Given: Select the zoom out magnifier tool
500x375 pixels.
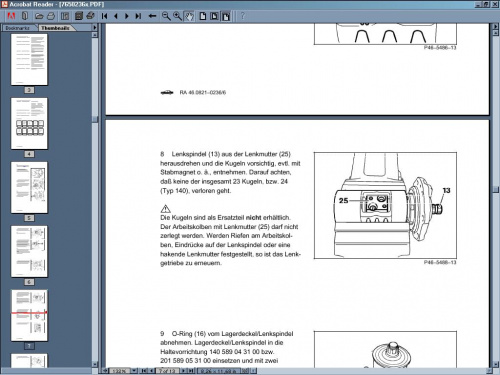Looking at the screenshot, I should tap(166, 16).
